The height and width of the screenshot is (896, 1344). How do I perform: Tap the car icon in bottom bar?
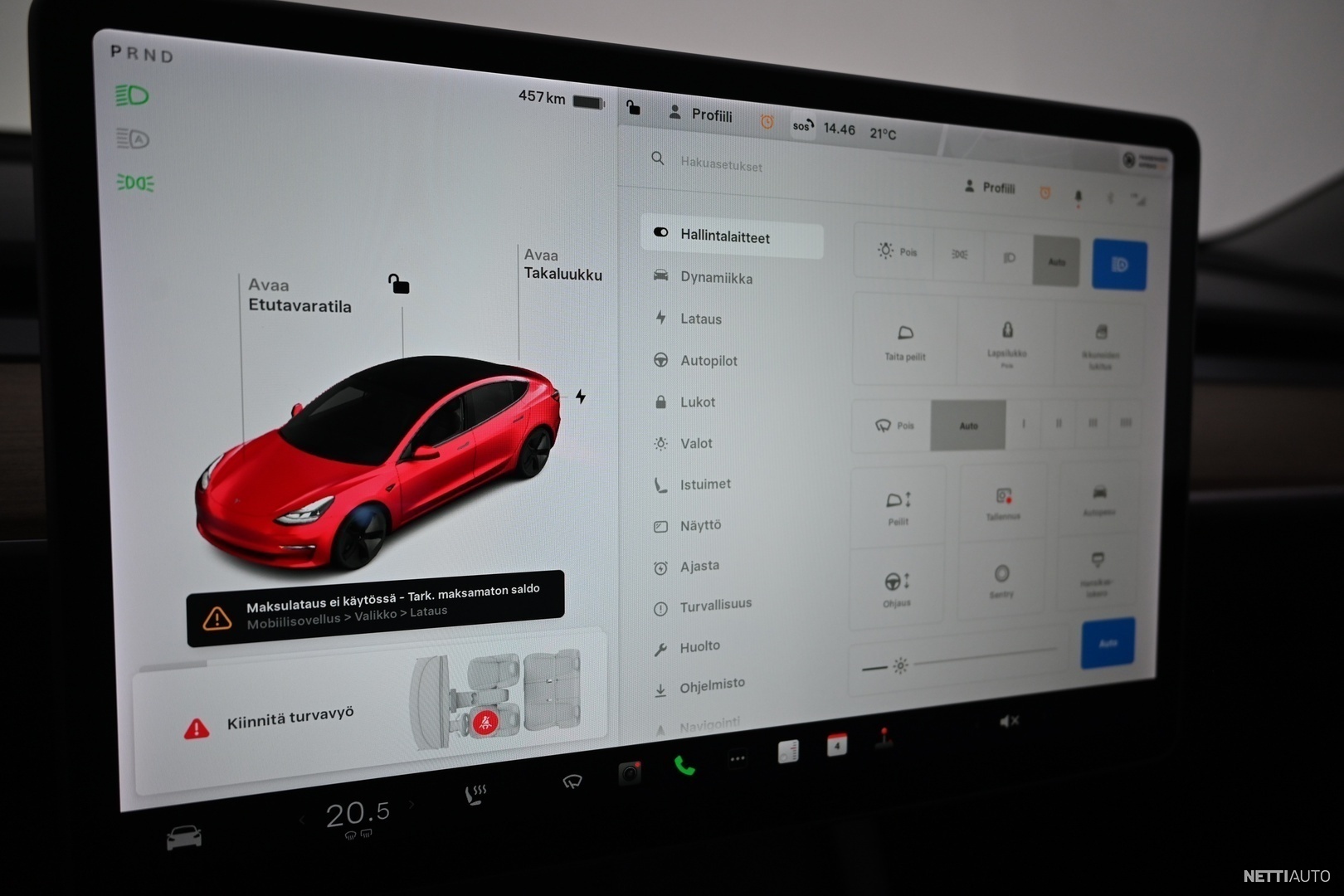point(183,836)
